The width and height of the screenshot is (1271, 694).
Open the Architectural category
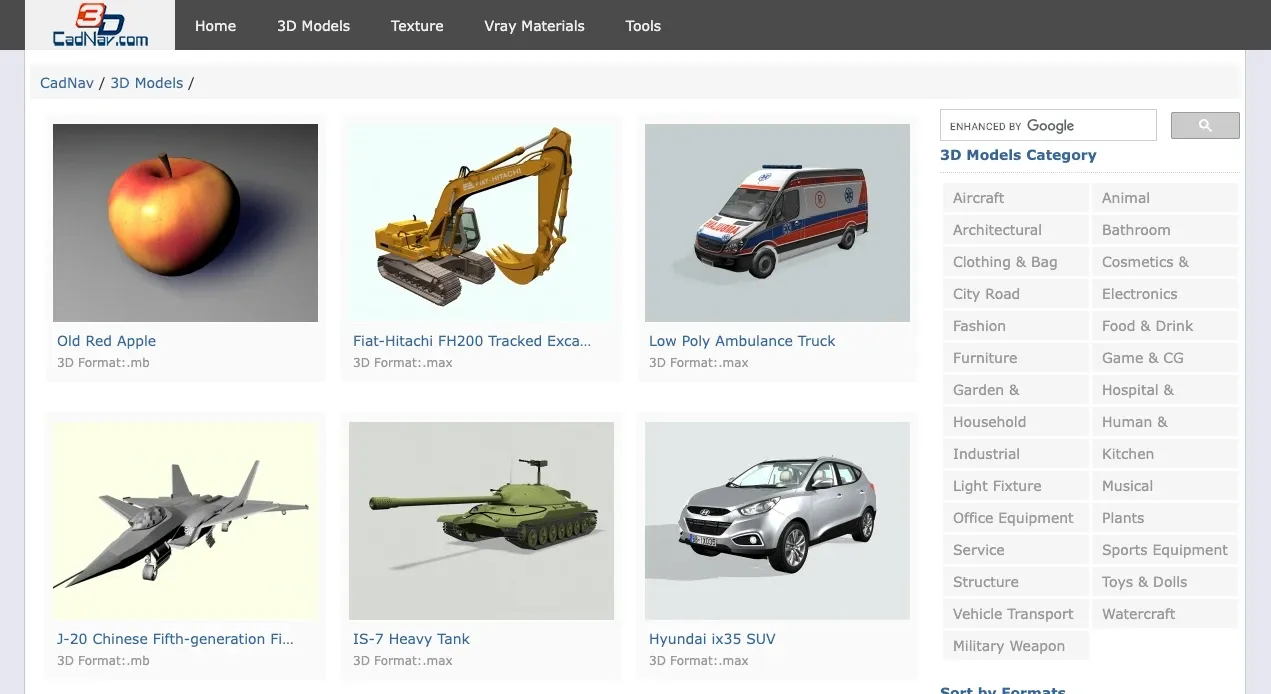(1015, 230)
